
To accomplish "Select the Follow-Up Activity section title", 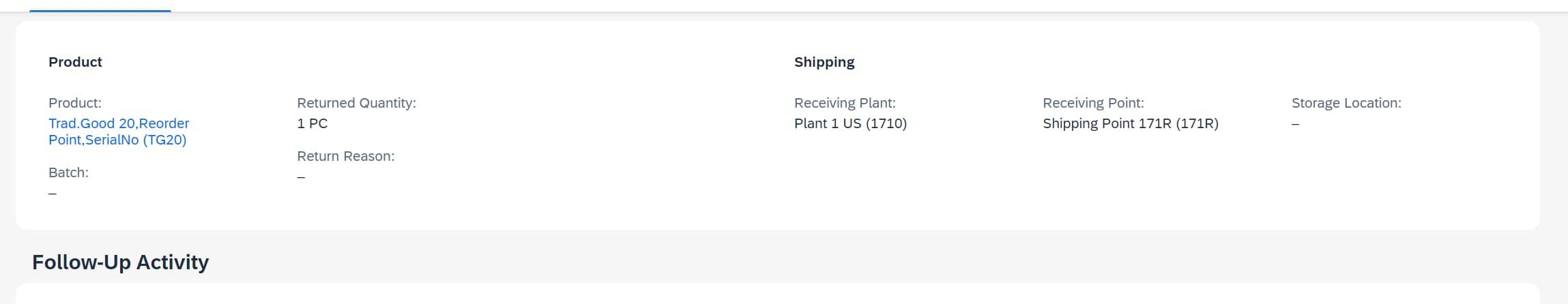I will click(x=120, y=262).
